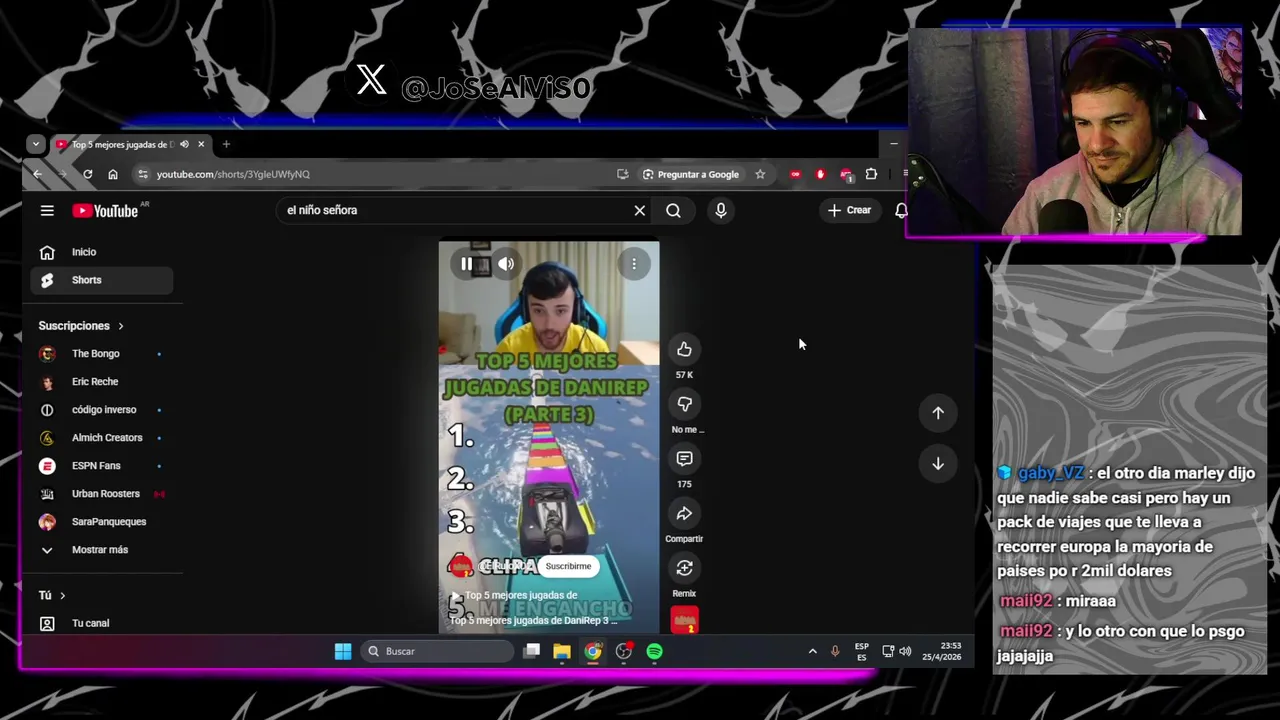Open Urban Roosters subscription channel
Viewport: 1280px width, 720px height.
[x=100, y=494]
